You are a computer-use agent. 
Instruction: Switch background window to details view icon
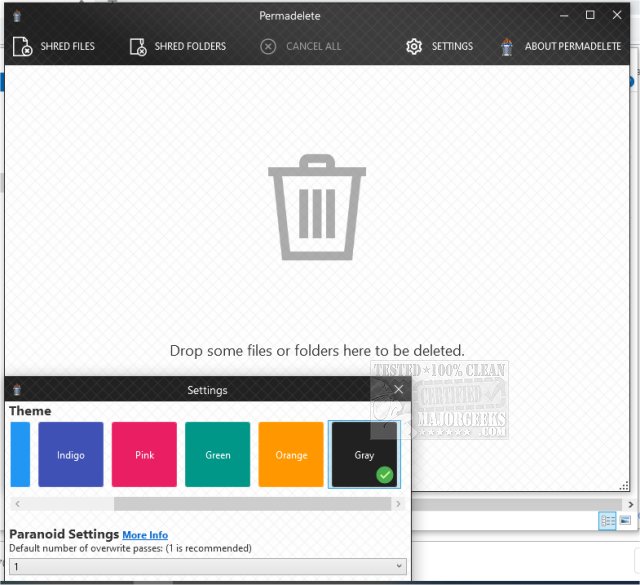point(607,520)
